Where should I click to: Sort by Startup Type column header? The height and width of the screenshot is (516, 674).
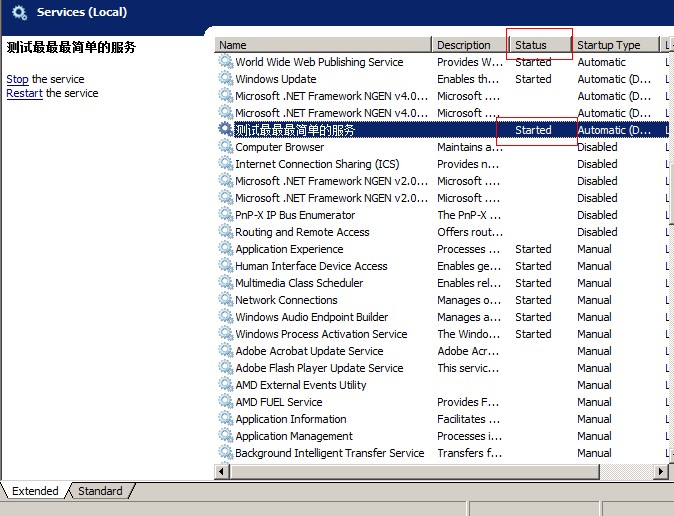click(x=616, y=45)
